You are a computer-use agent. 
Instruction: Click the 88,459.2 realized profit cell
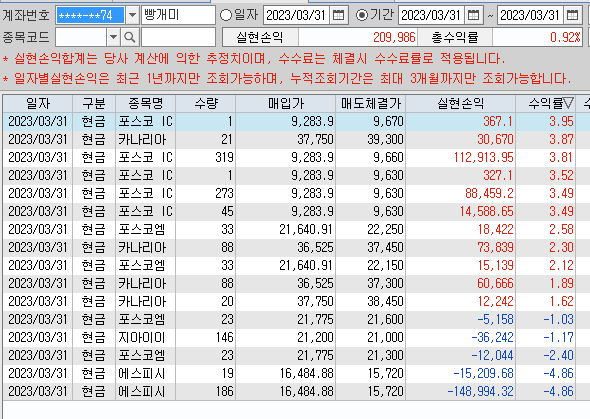click(461, 194)
